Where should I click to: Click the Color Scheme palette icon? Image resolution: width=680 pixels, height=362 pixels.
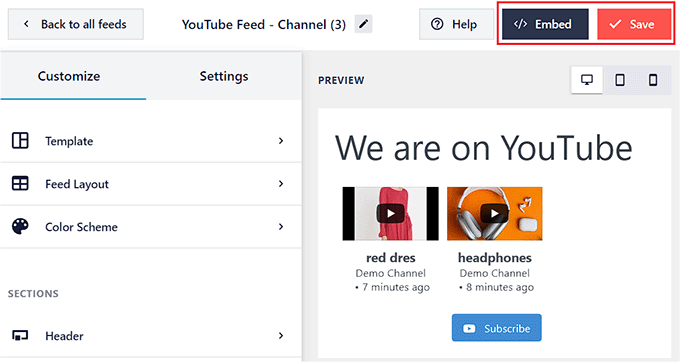pyautogui.click(x=20, y=227)
